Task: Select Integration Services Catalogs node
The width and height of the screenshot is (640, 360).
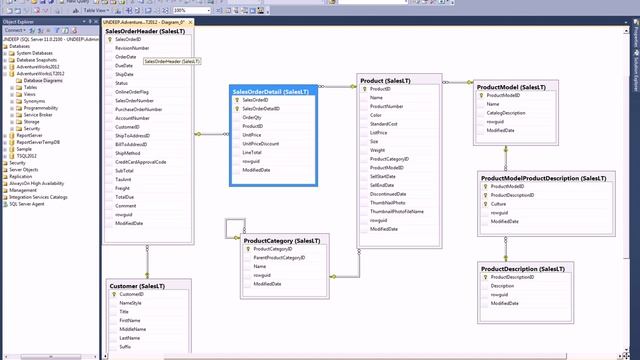Action: (x=38, y=197)
